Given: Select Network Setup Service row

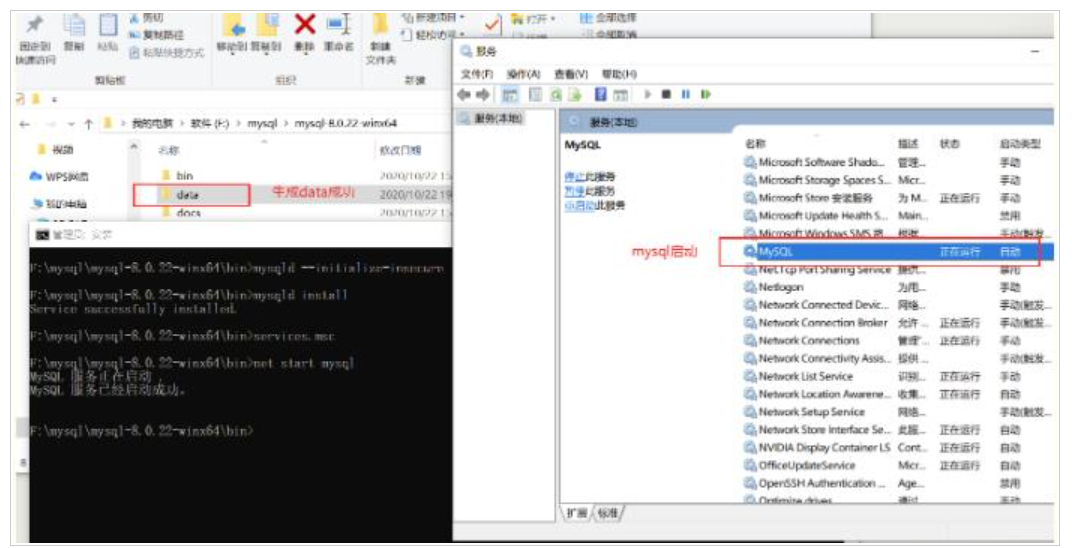Looking at the screenshot, I should pos(897,412).
